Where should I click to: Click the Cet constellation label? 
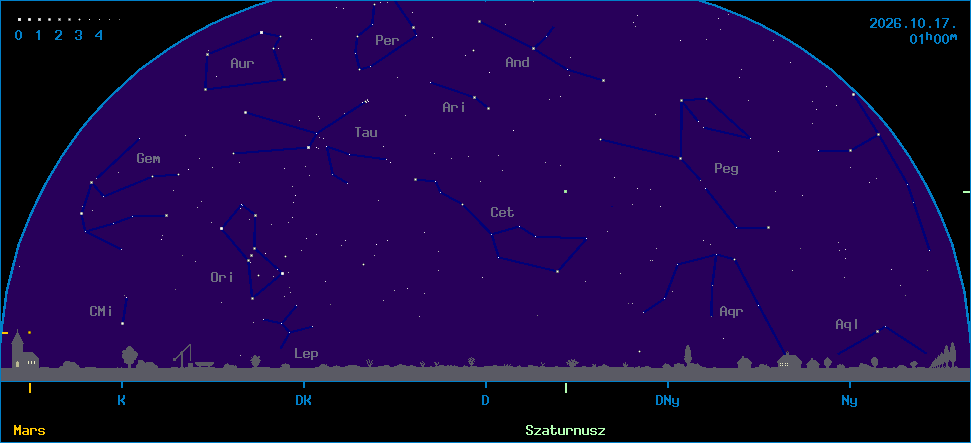[502, 213]
